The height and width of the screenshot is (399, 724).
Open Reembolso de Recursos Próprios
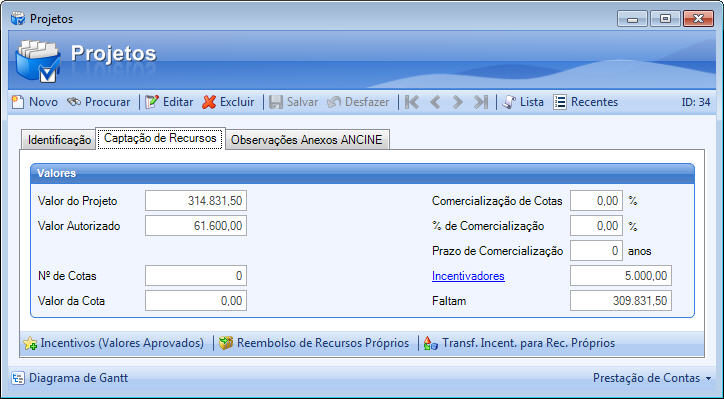tap(314, 343)
